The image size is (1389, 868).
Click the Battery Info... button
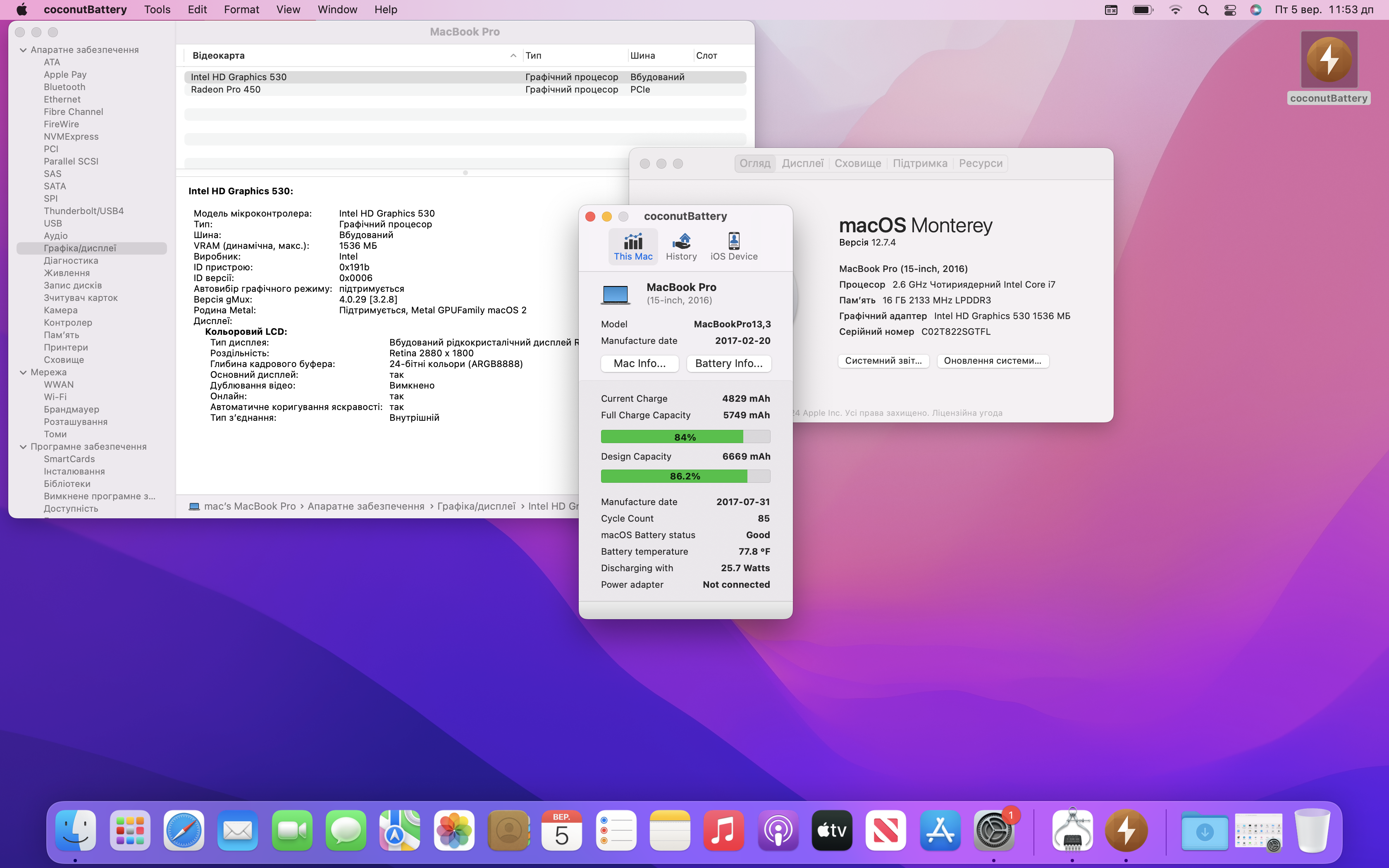point(729,363)
